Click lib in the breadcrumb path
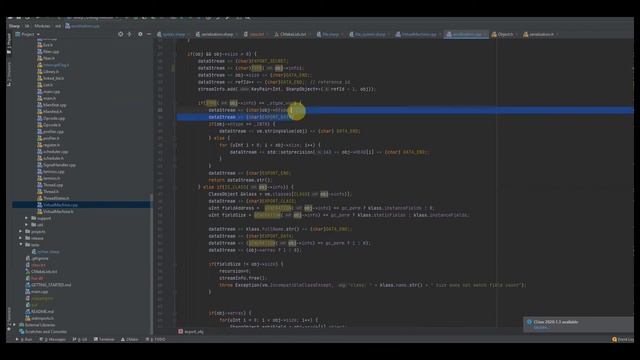Viewport: 640px width, 360px height. [27, 26]
